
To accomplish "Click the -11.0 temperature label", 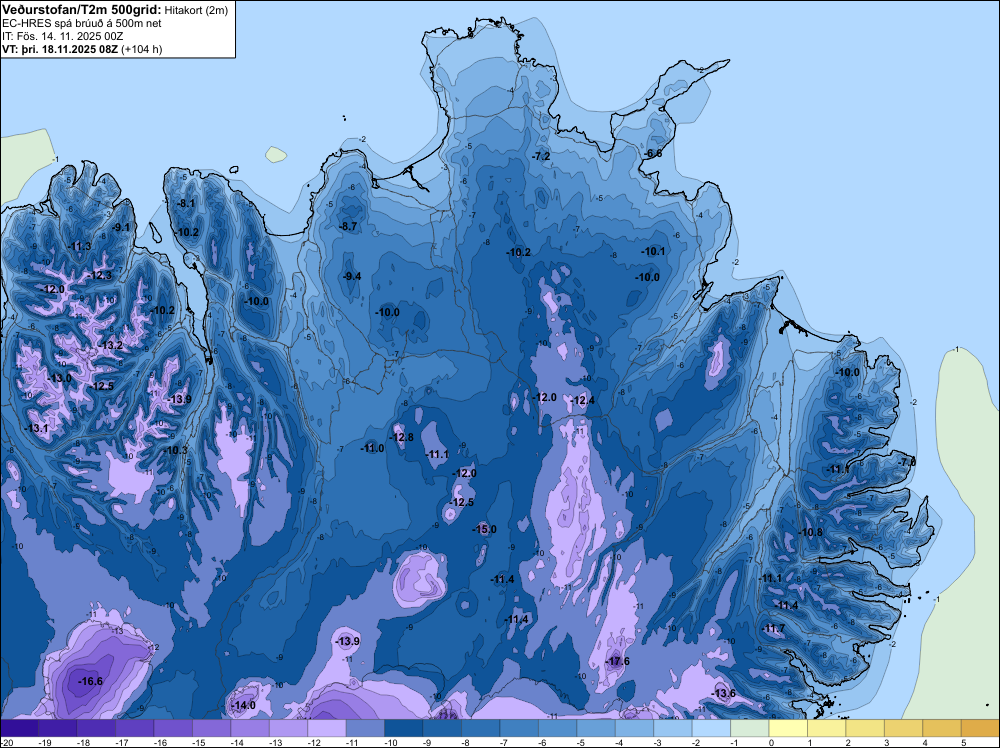I will point(372,448).
